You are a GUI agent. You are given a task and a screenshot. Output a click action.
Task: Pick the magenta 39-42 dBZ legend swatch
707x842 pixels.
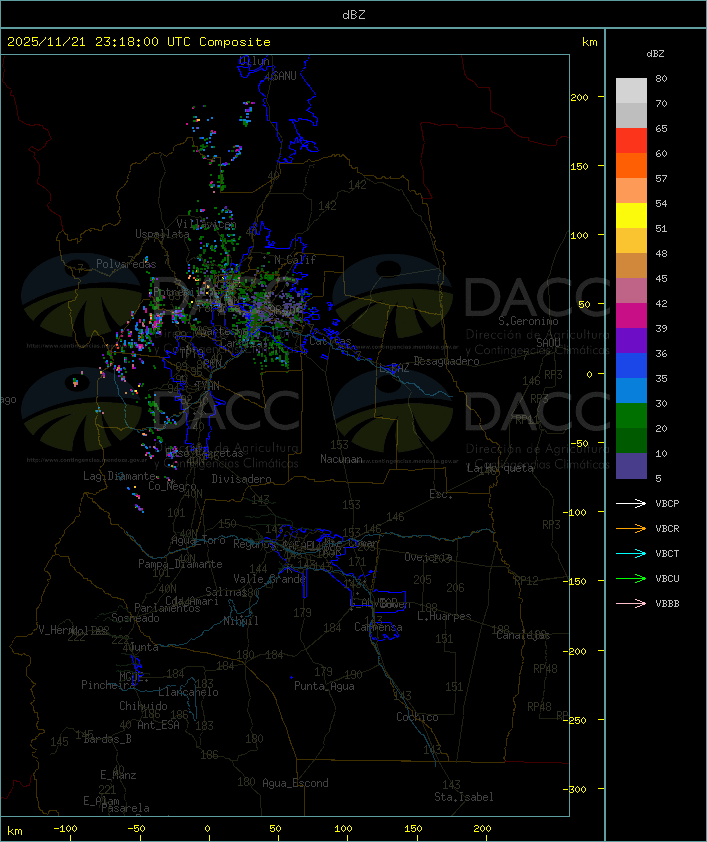(x=631, y=316)
